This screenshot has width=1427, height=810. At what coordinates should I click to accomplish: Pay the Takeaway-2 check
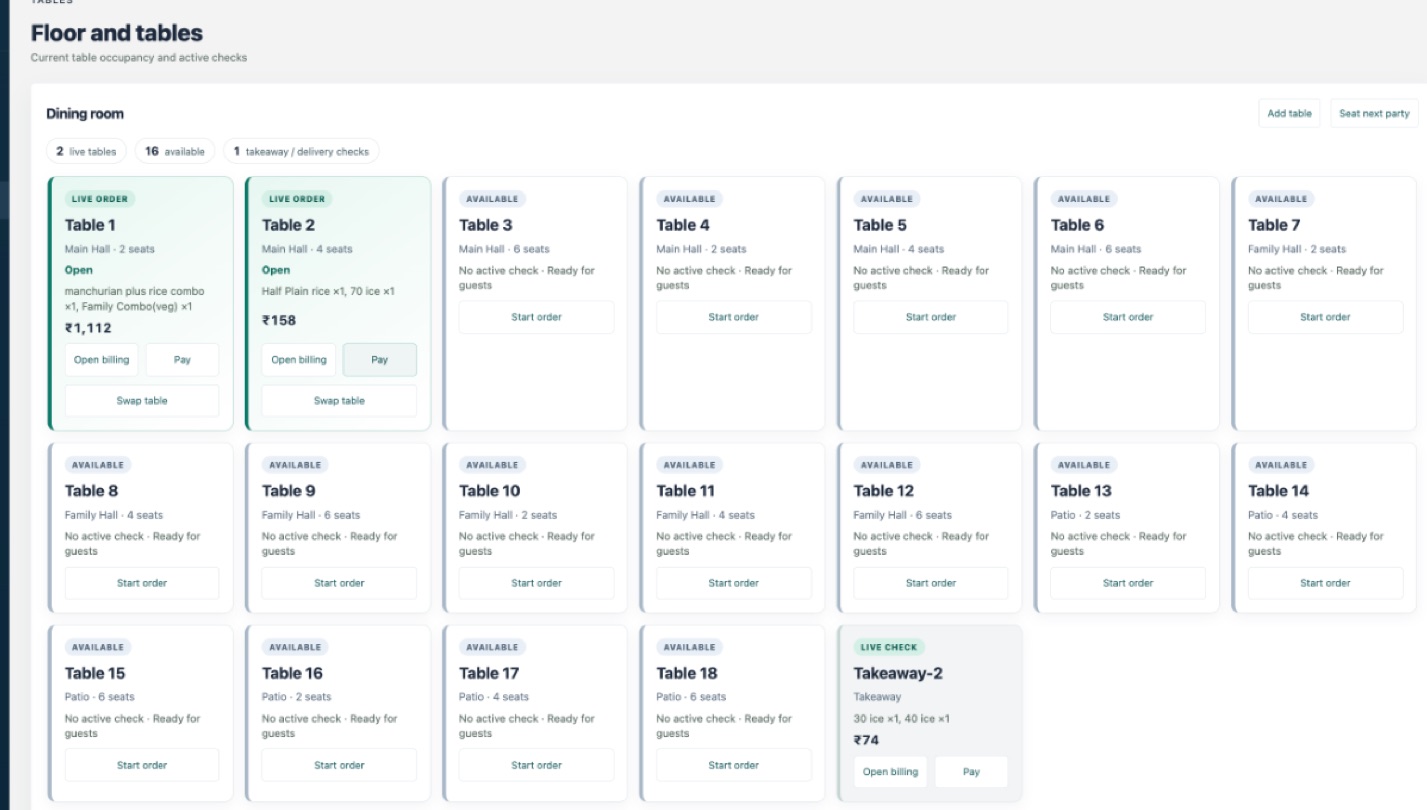coord(971,772)
